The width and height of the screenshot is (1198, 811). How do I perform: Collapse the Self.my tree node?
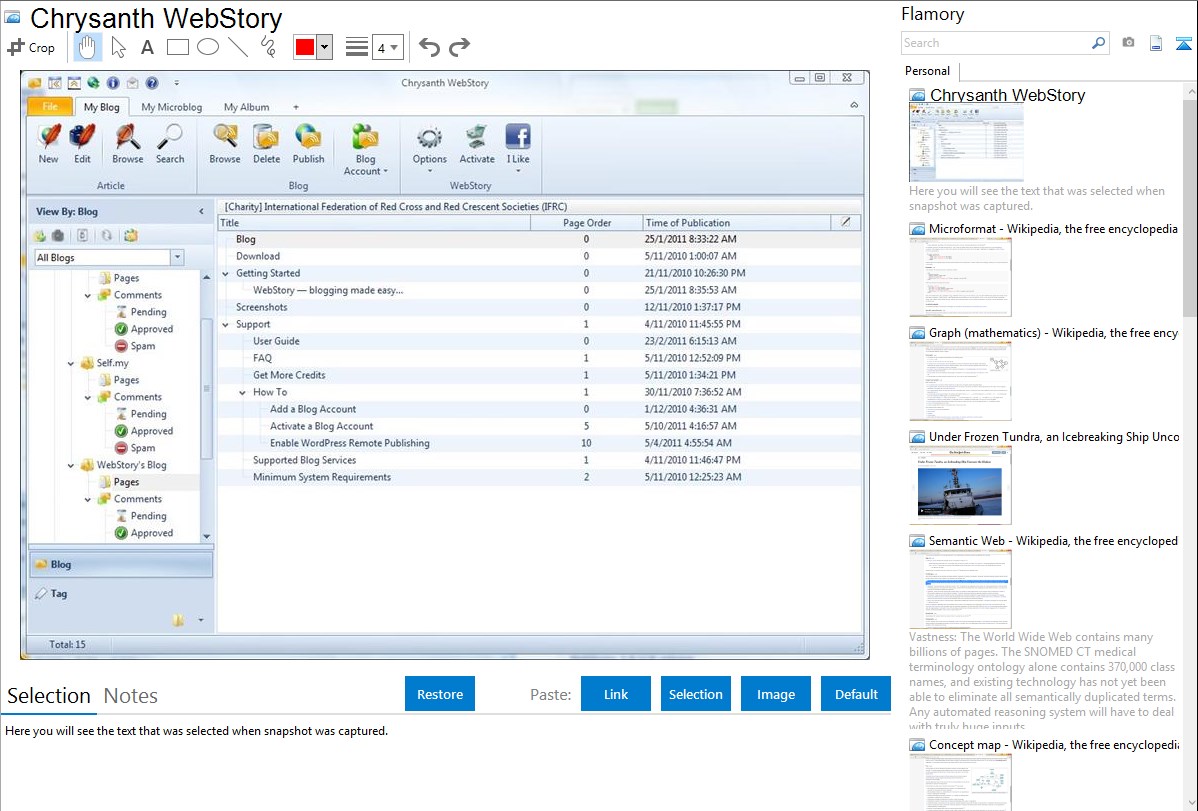[71, 364]
